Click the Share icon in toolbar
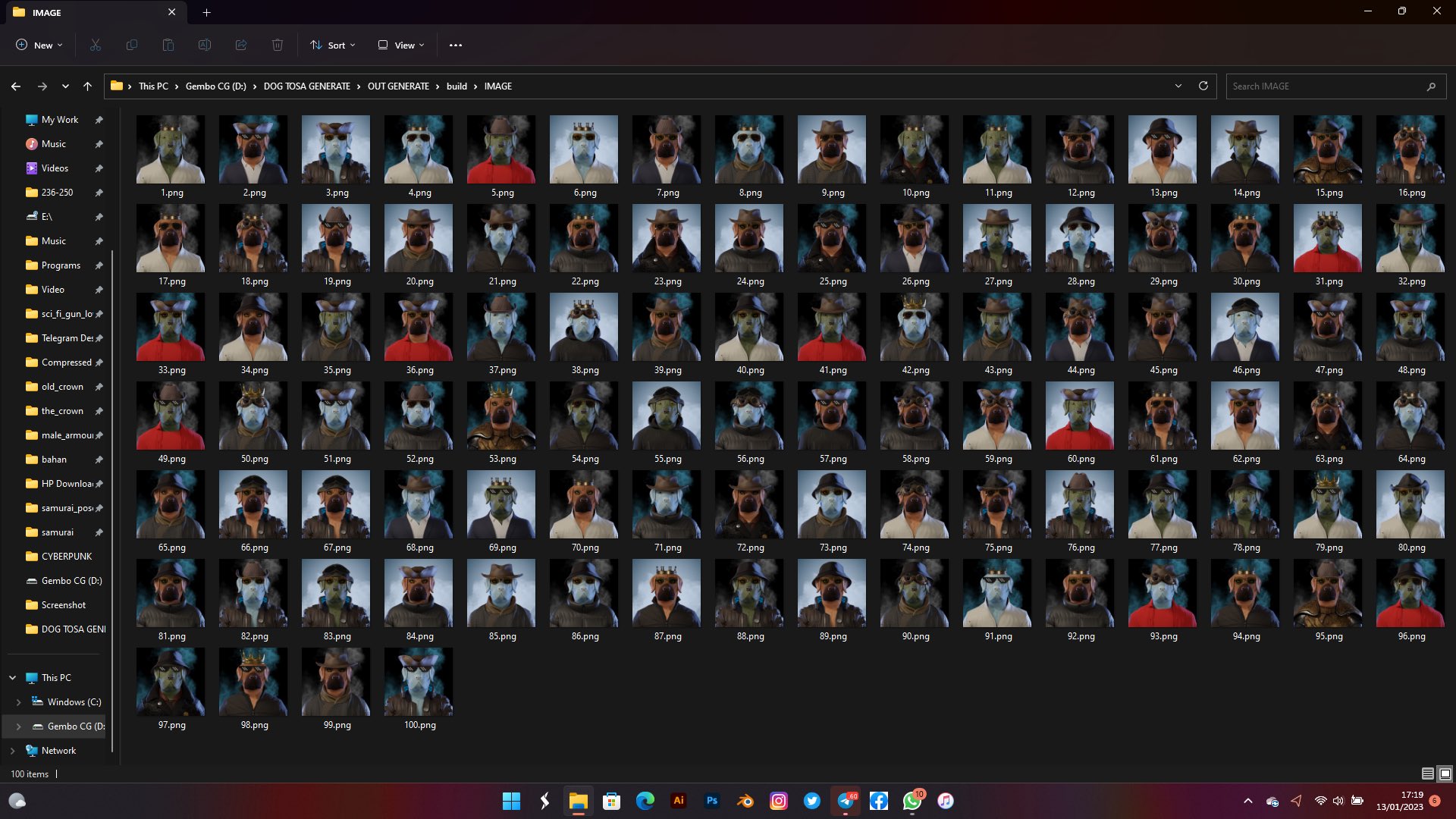The image size is (1456, 819). click(x=241, y=45)
